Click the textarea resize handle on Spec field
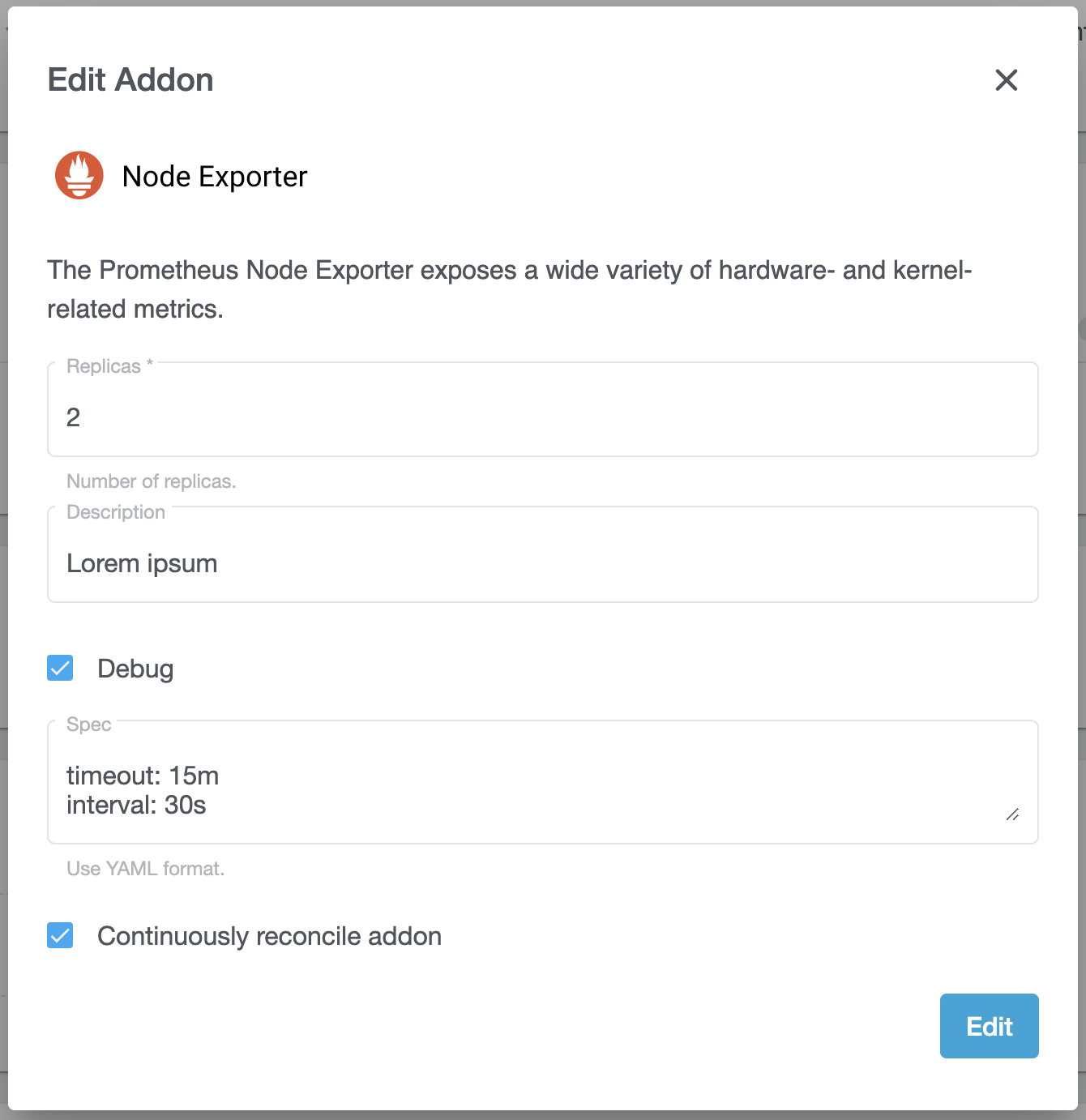The image size is (1086, 1120). pyautogui.click(x=1012, y=815)
